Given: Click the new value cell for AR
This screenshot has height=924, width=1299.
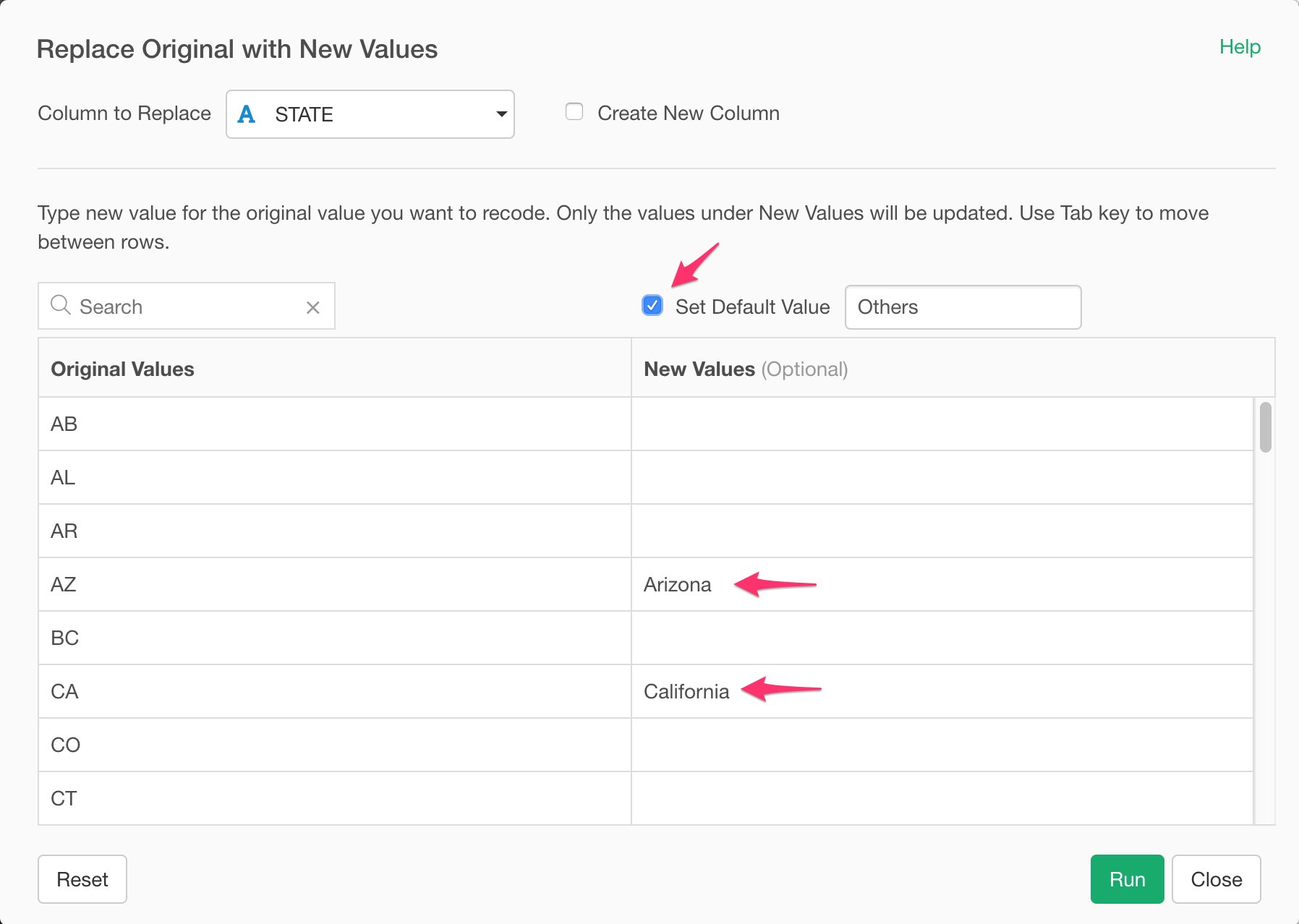Looking at the screenshot, I should (x=942, y=531).
